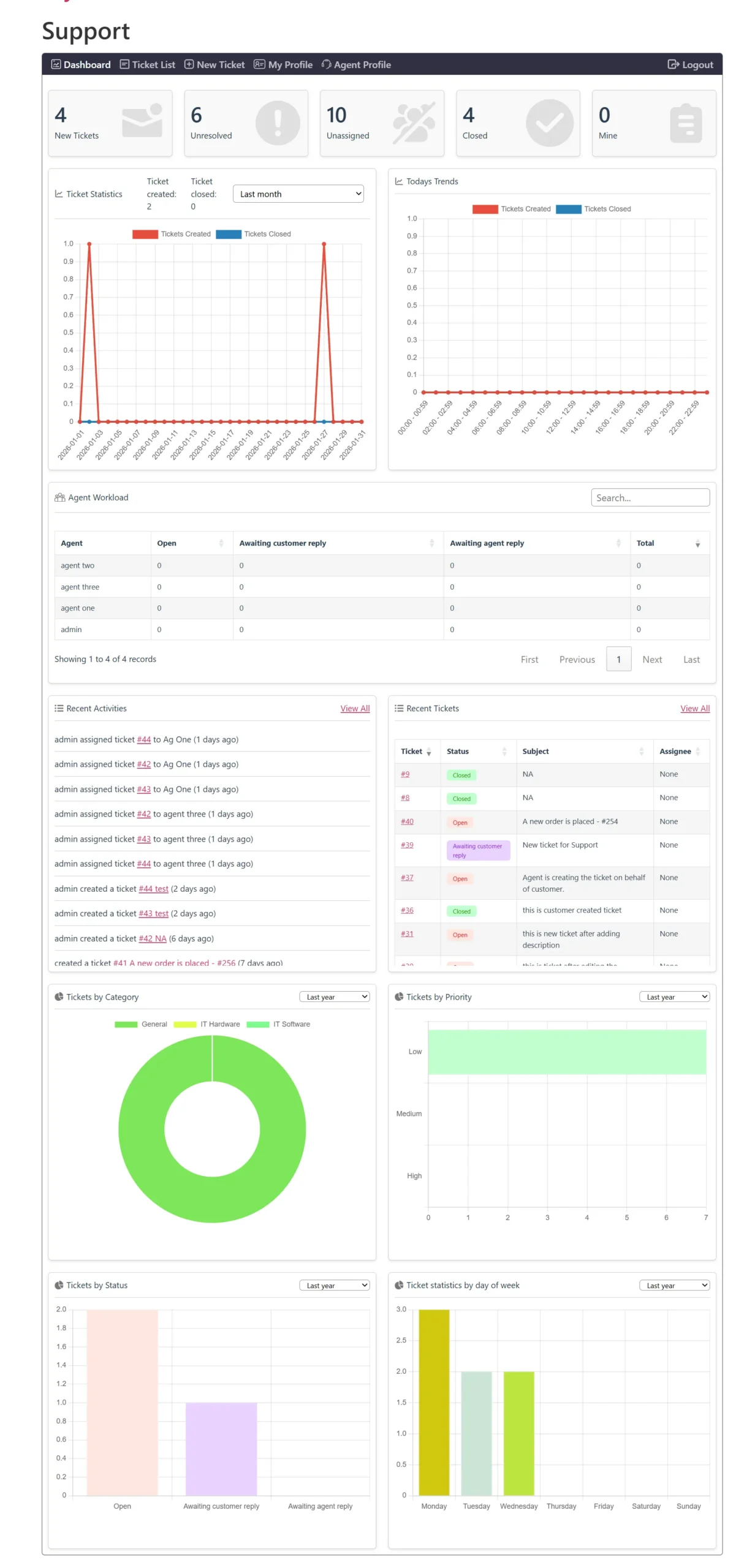Click the General green legend swatch

(x=126, y=1024)
